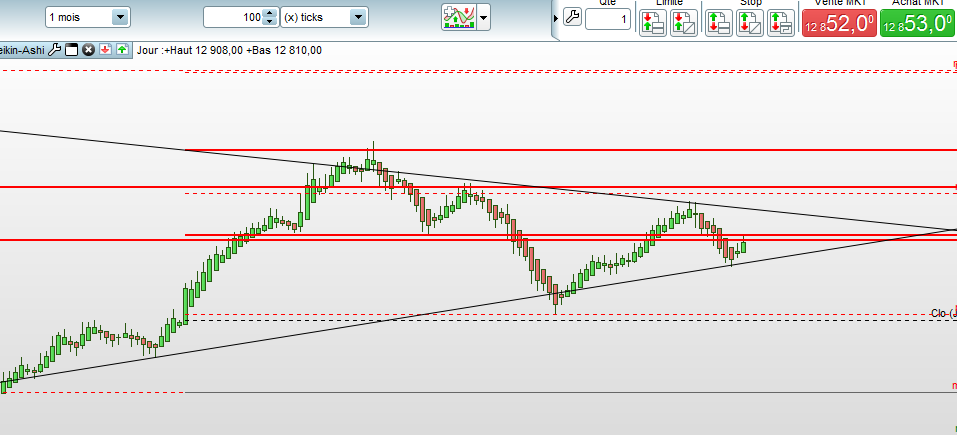
Task: Collapse trading panel with black triangle arrow
Action: pos(555,18)
